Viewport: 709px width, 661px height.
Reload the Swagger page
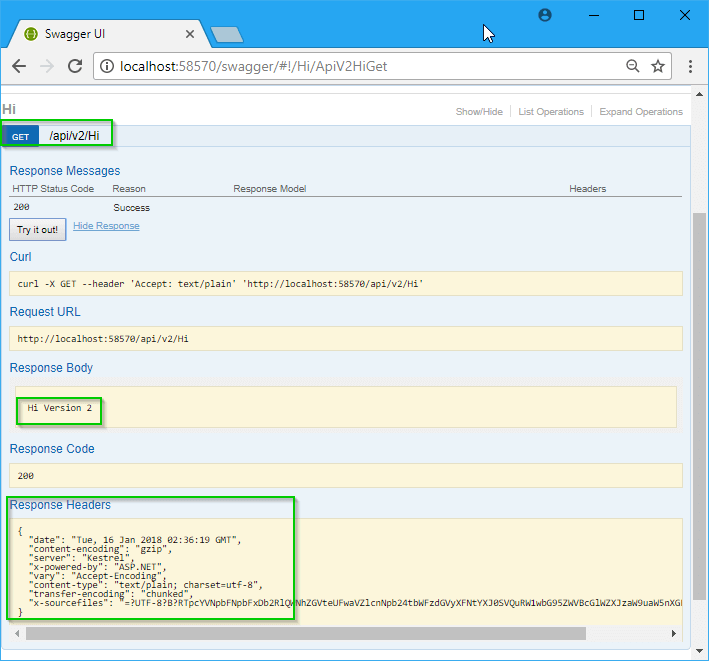click(x=75, y=66)
